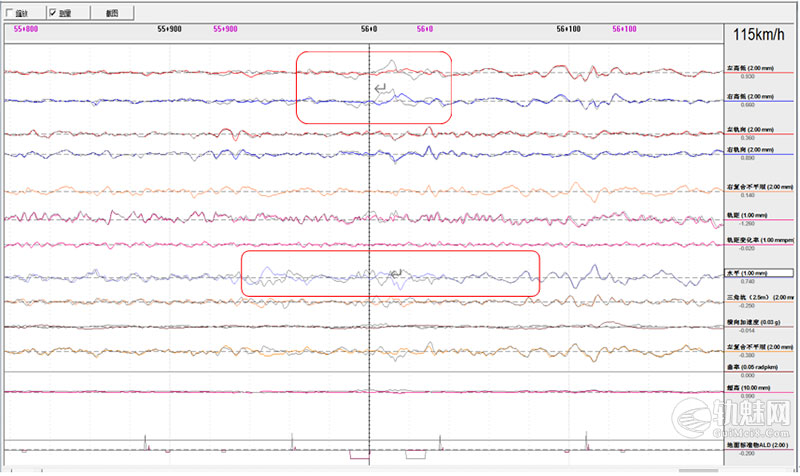The height and width of the screenshot is (476, 800).
Task: Click the horizontal scrollbar thumb at bottom
Action: pos(698,471)
